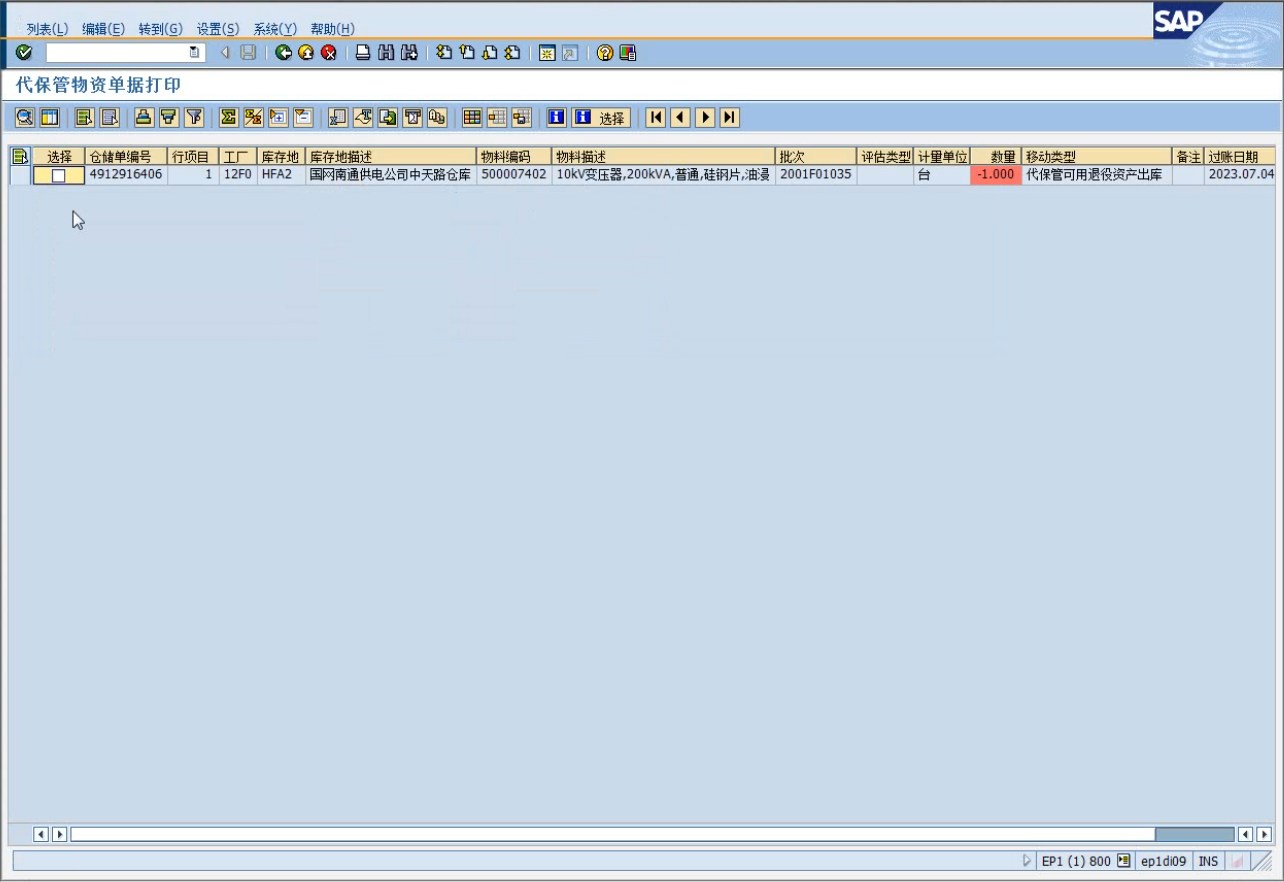
Task: Open the 列表(L) menu
Action: point(47,29)
